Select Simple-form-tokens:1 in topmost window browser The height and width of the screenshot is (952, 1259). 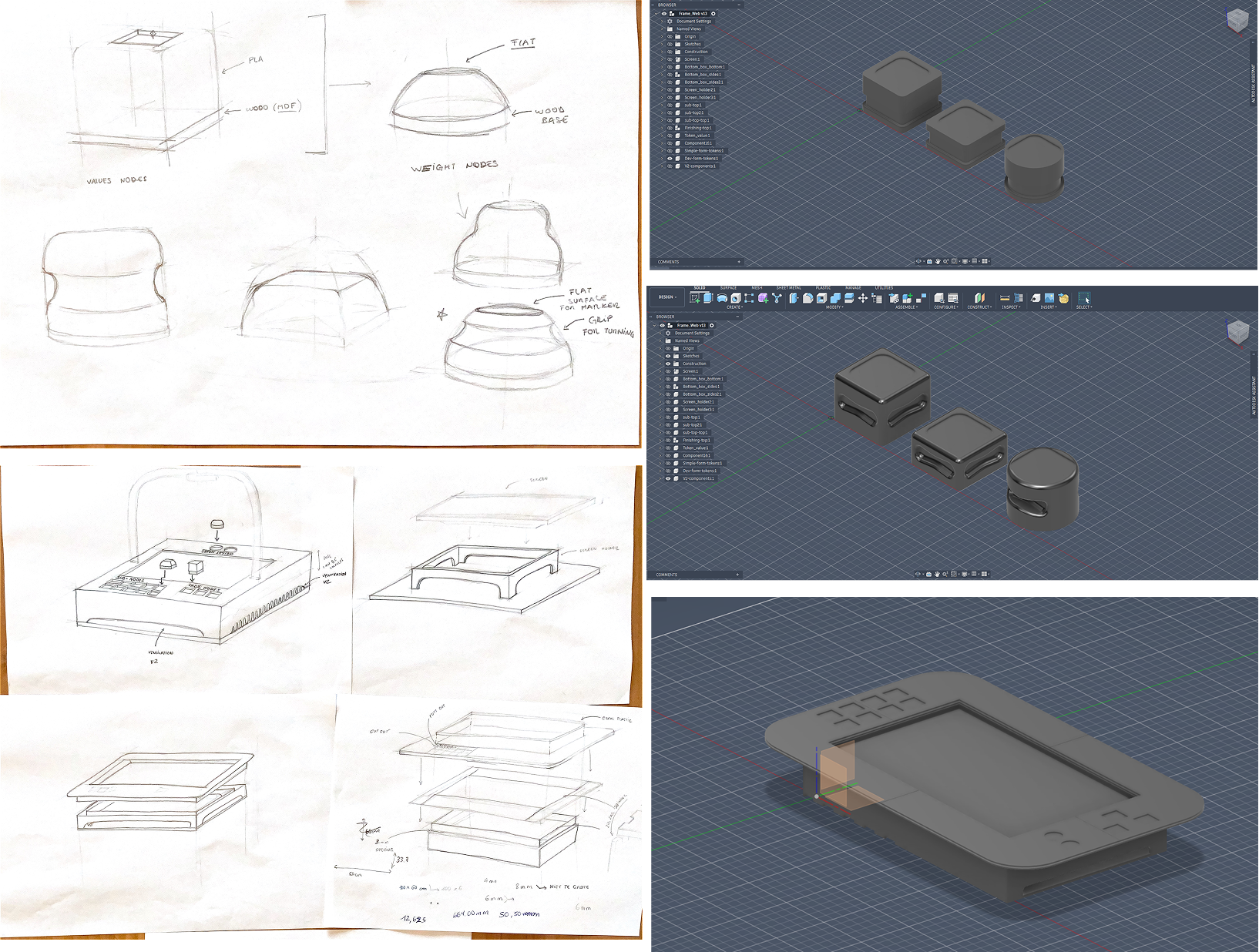click(x=704, y=150)
